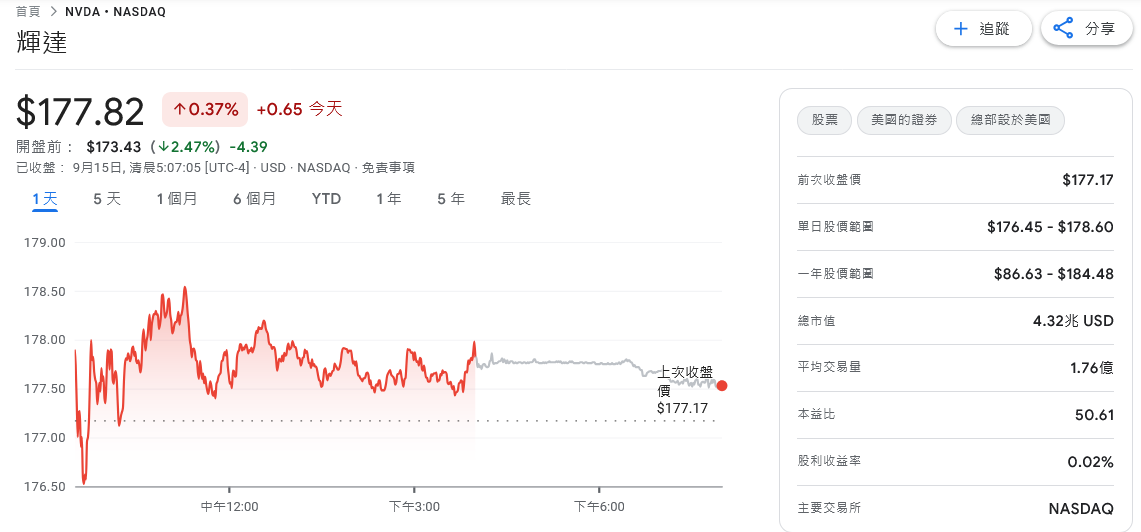
Task: Open the 首頁 breadcrumb link
Action: (28, 12)
